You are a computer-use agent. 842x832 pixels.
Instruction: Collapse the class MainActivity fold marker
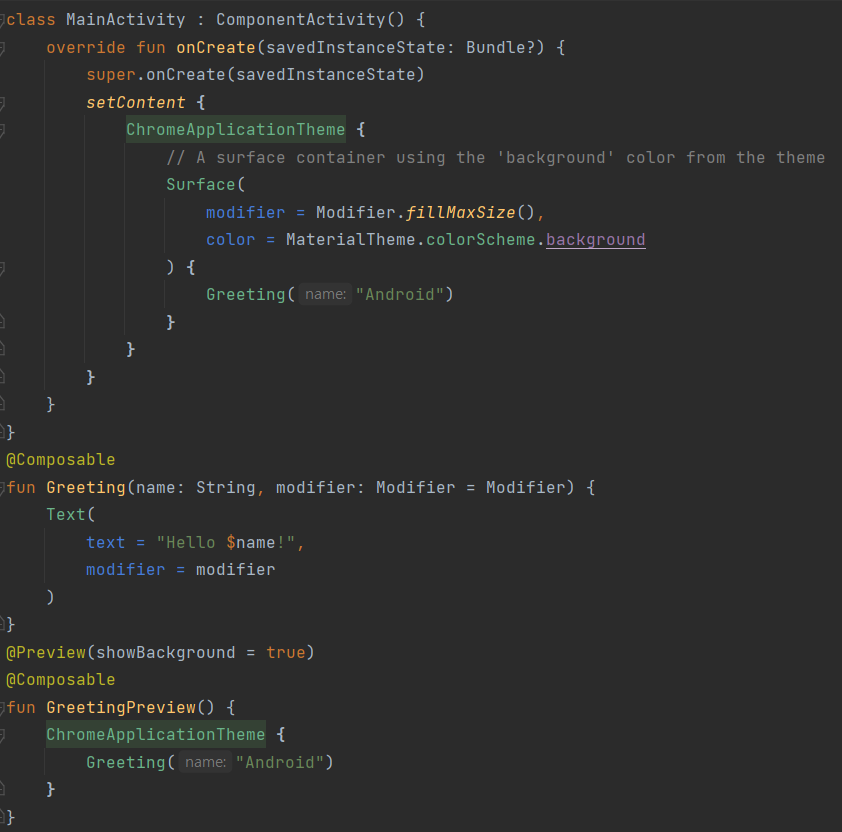coord(2,20)
